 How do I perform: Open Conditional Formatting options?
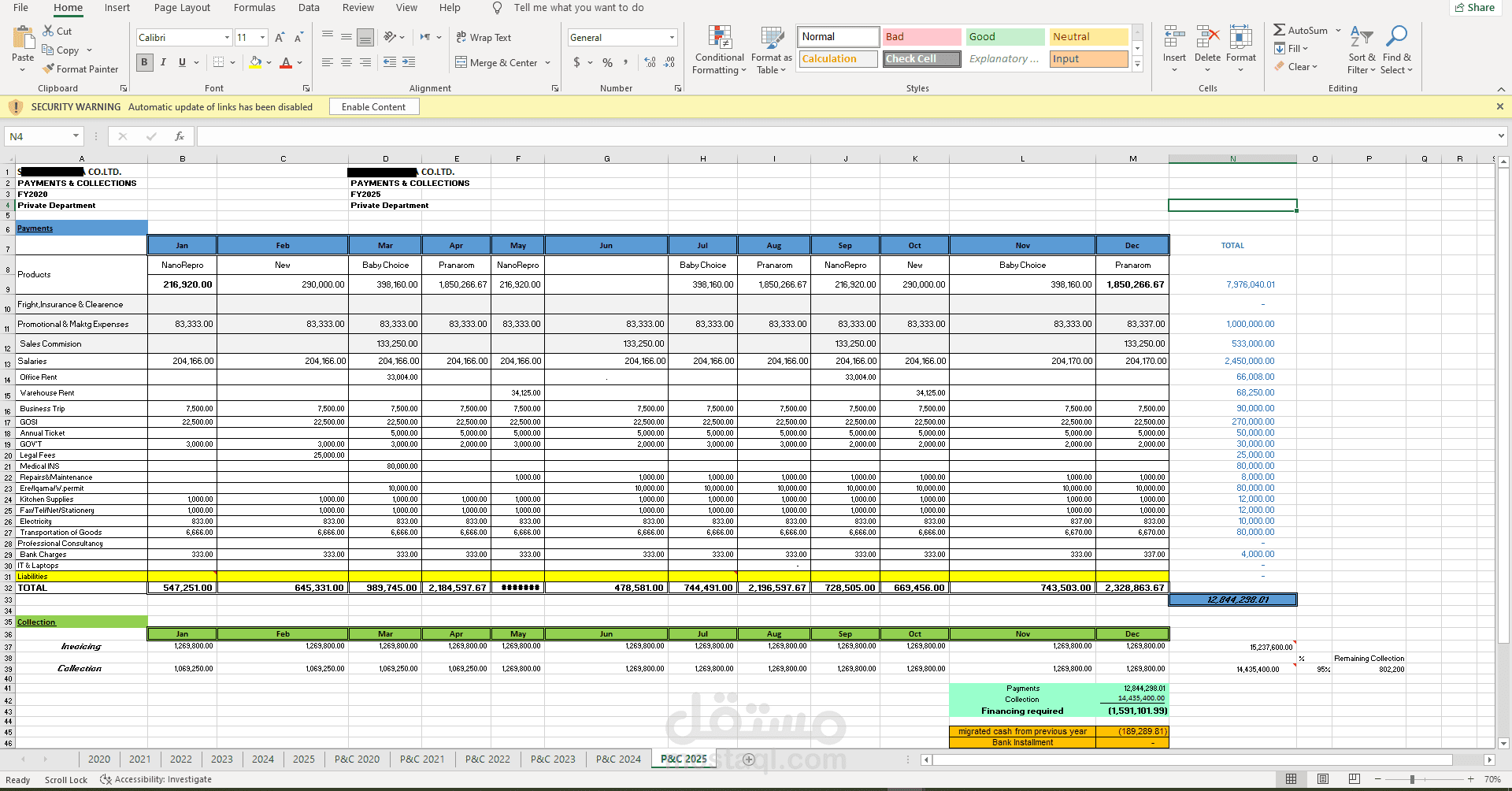click(x=718, y=50)
